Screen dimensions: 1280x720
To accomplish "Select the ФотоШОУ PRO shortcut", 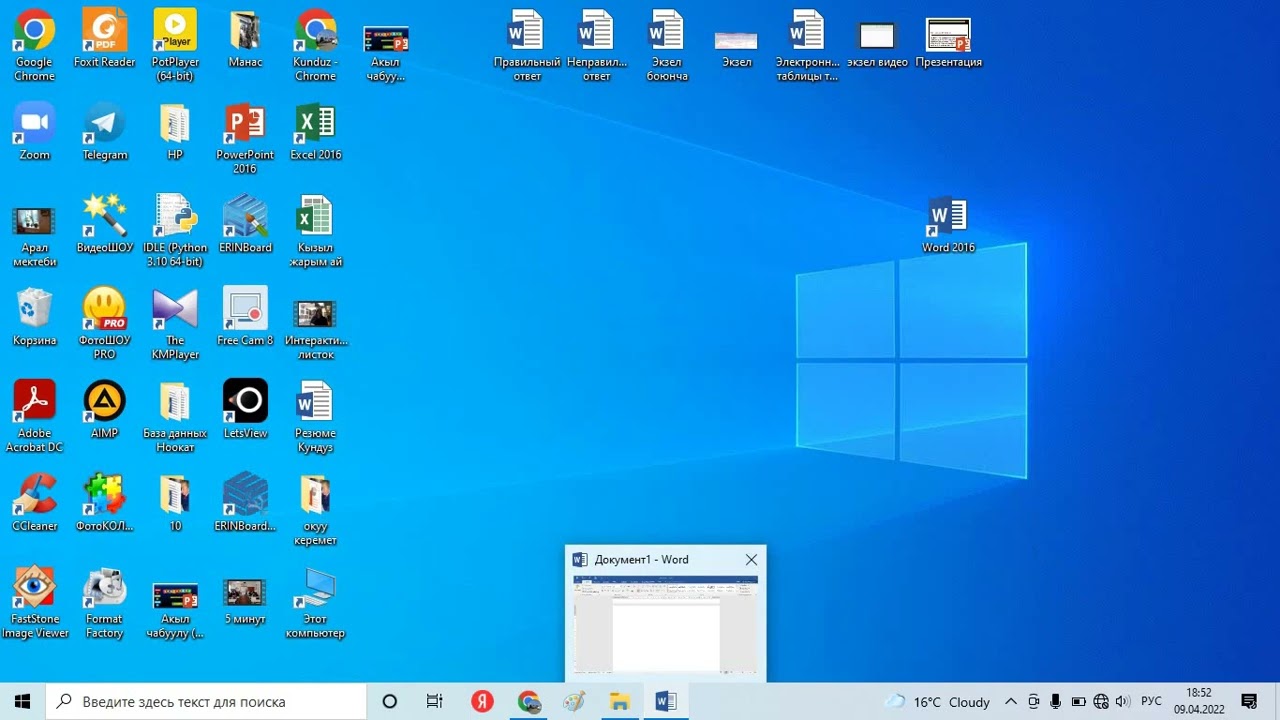I will pos(104,324).
